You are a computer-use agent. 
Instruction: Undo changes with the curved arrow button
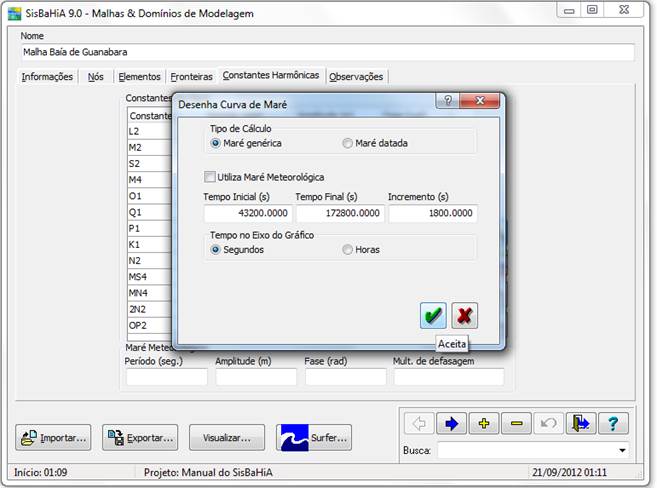point(548,423)
